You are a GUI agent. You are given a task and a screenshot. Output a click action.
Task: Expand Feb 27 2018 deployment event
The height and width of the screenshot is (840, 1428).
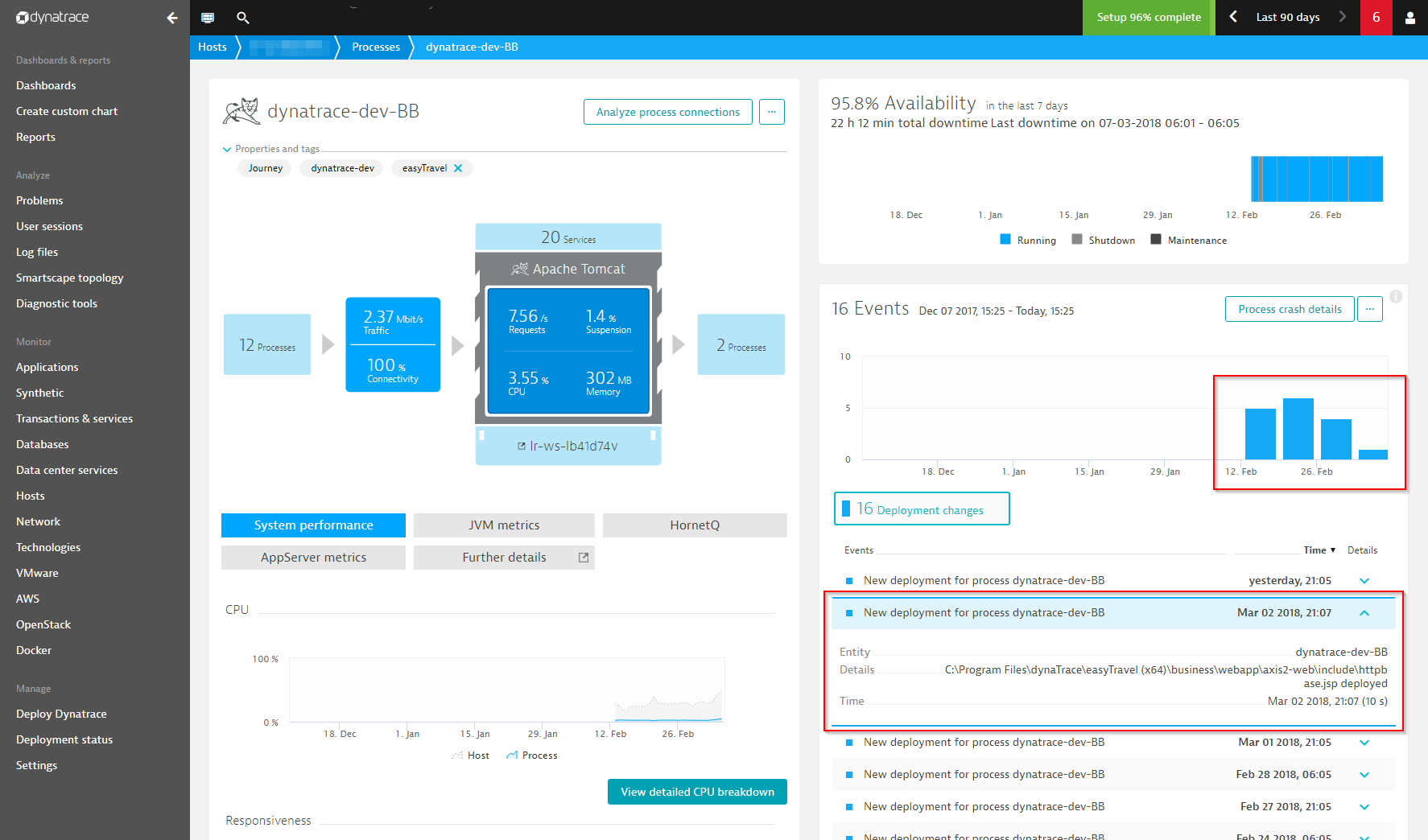(x=1364, y=807)
